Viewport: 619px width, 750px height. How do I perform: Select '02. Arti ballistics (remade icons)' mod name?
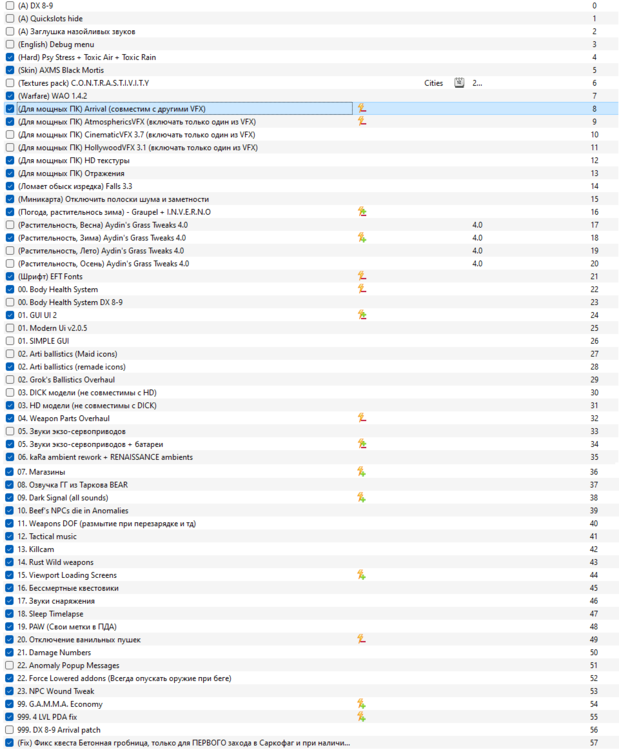point(72,367)
